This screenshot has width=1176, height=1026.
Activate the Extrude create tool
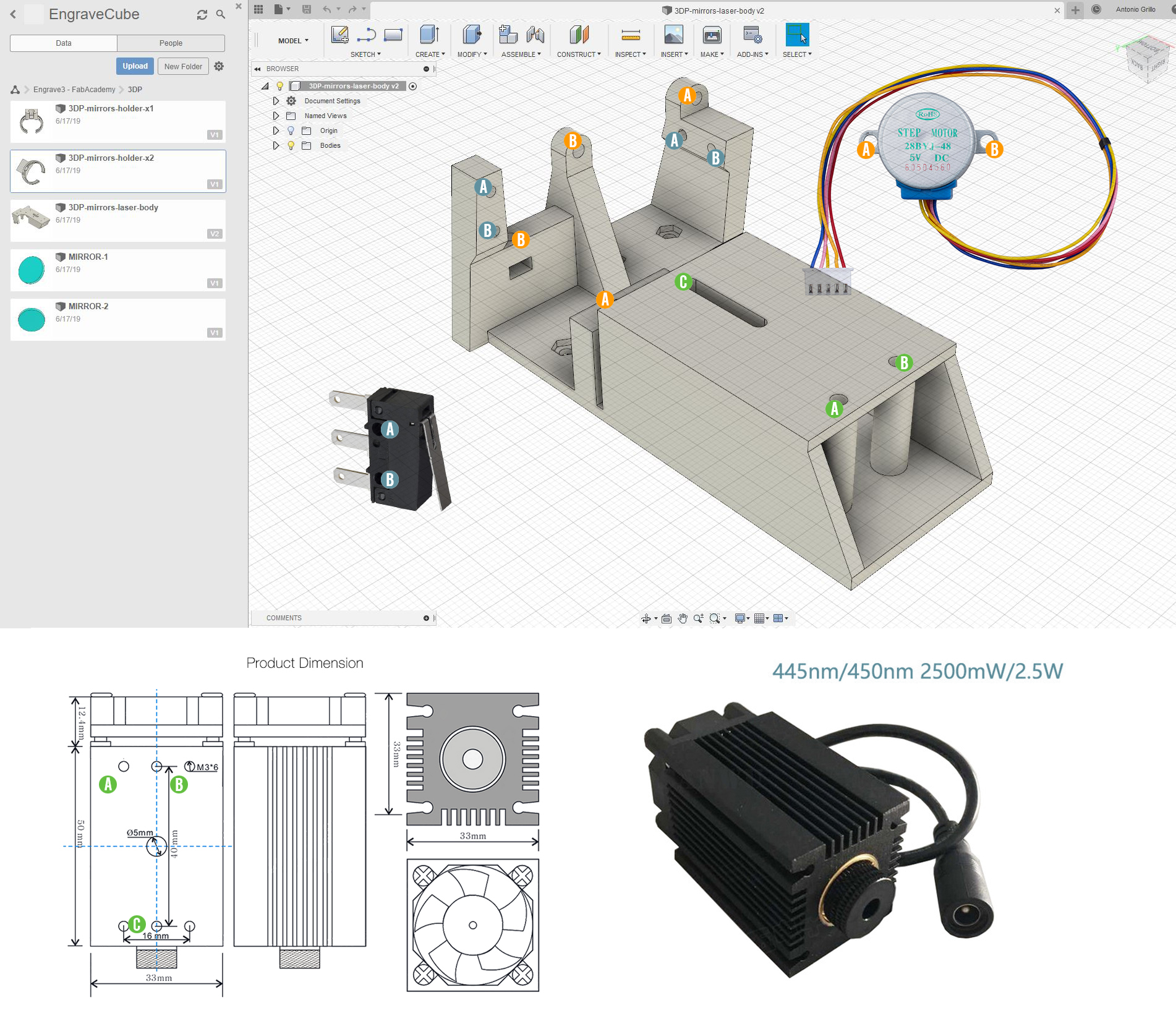(430, 35)
